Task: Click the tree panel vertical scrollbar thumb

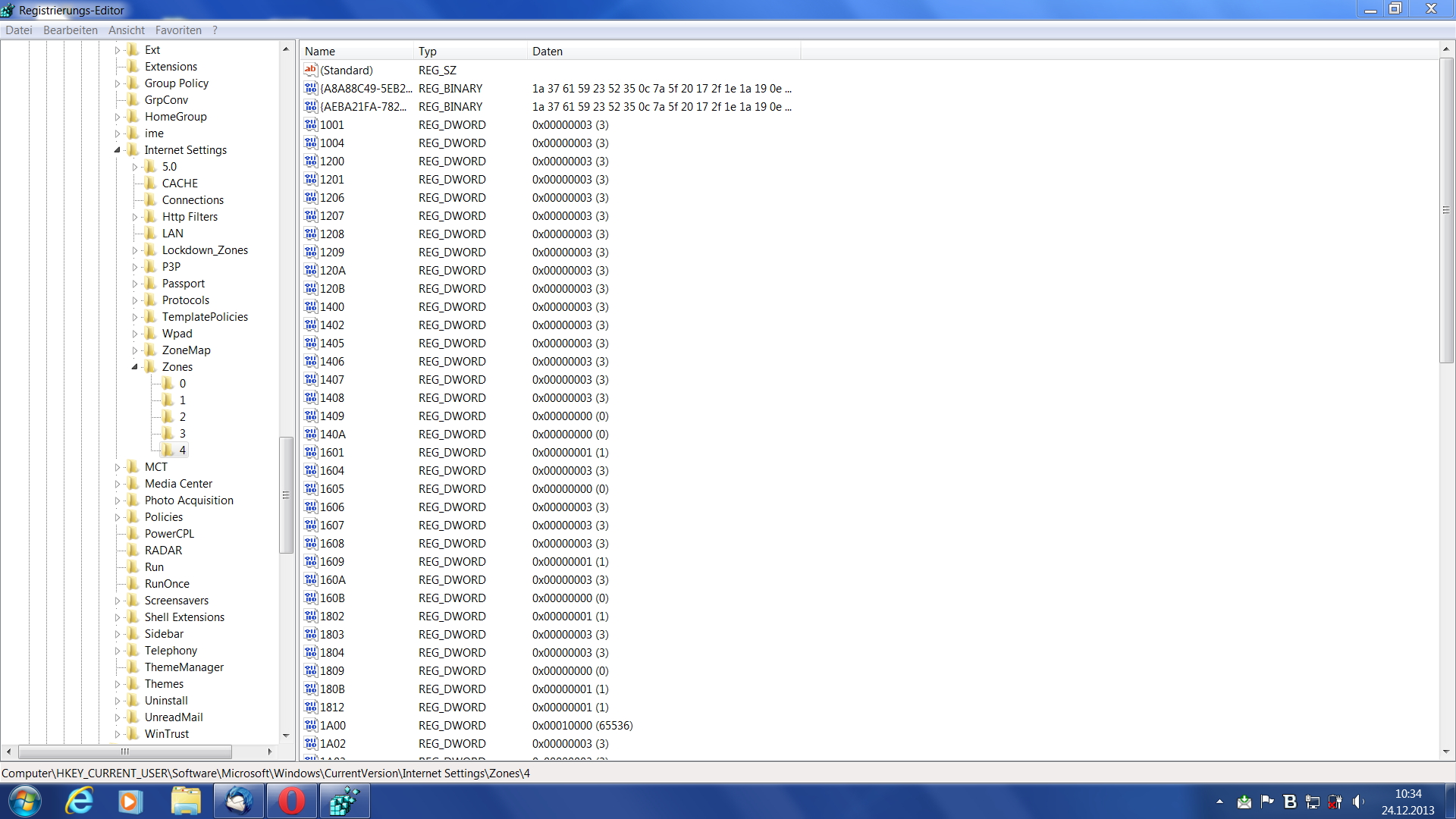Action: pyautogui.click(x=286, y=495)
